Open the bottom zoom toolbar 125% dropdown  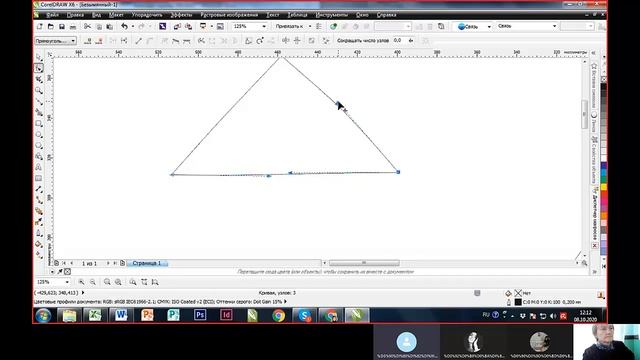[67, 282]
